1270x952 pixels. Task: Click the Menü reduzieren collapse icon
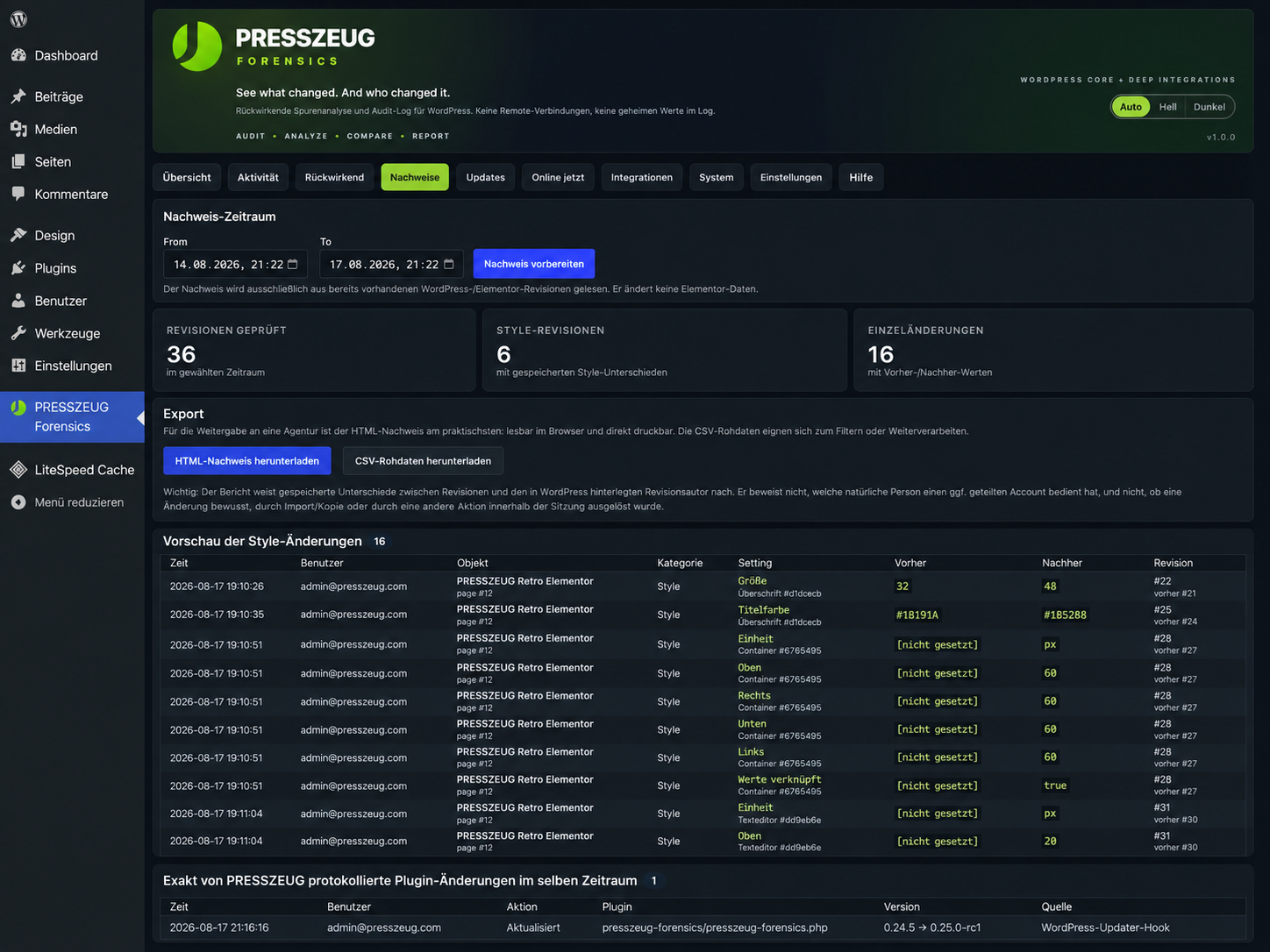click(18, 502)
